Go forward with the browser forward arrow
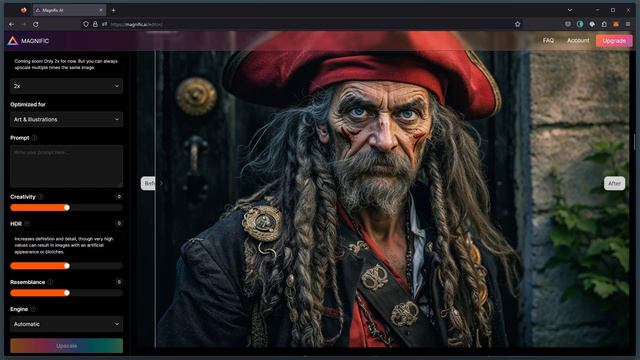Viewport: 640px width, 360px height. pos(24,24)
